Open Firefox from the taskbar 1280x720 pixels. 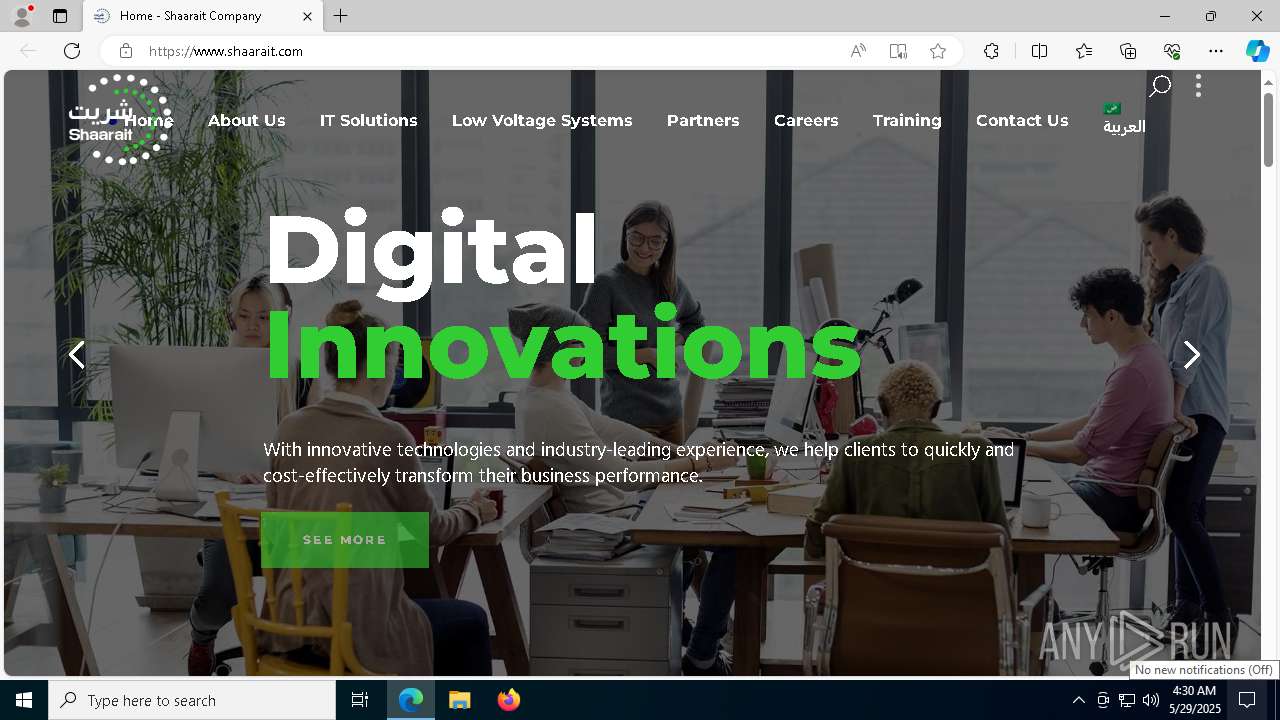509,700
